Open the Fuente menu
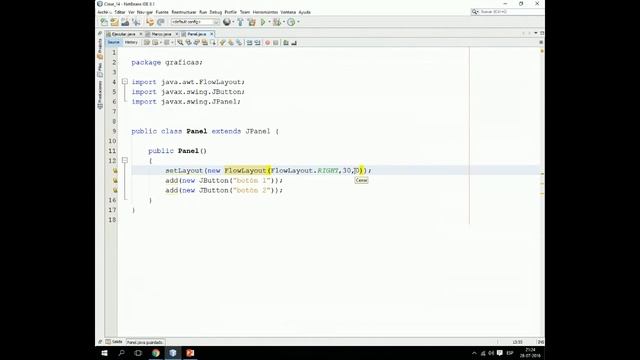This screenshot has width=640, height=360. coord(162,12)
